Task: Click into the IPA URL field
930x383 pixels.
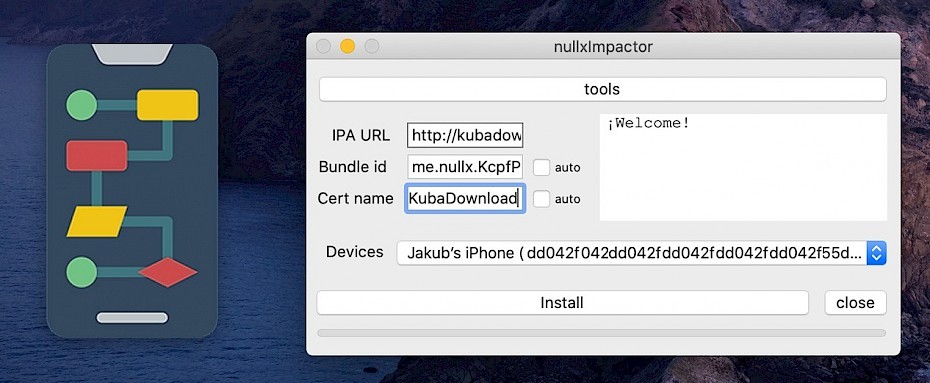Action: pyautogui.click(x=465, y=135)
